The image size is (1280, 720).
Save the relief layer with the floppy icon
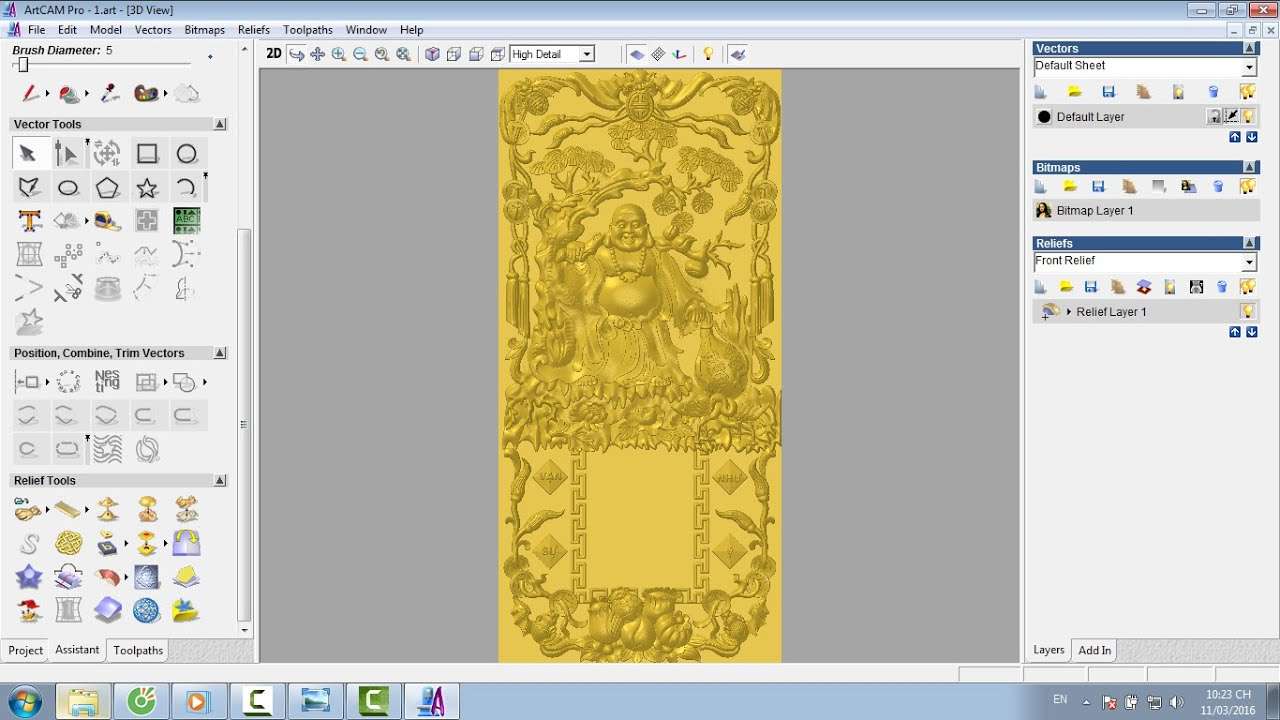pos(1091,287)
